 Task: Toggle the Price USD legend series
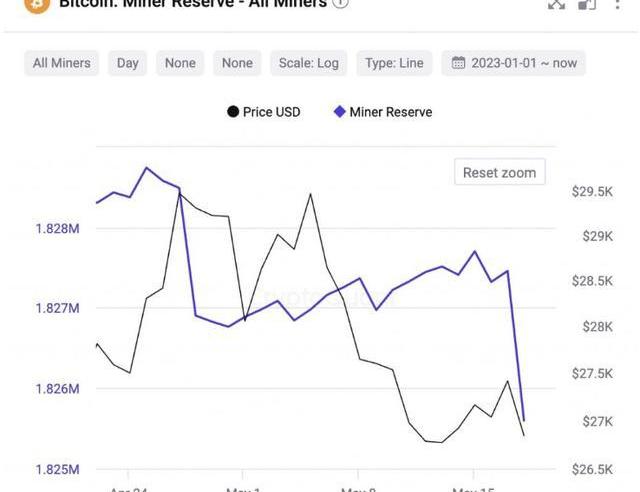[x=271, y=112]
